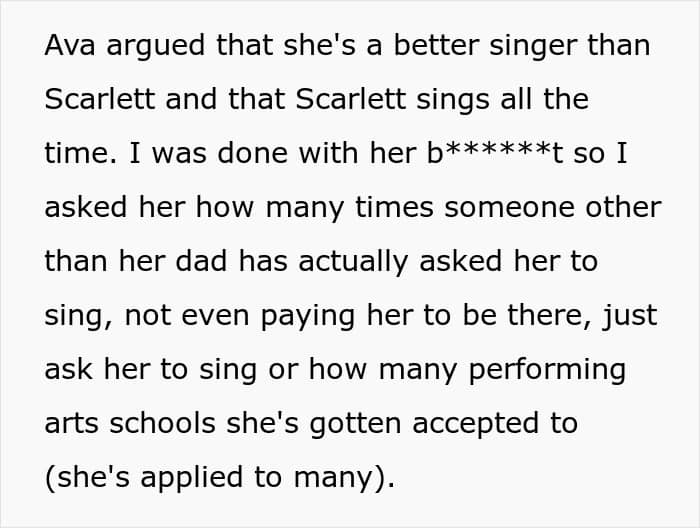Click the word "actually" in fifth line

[x=353, y=263]
